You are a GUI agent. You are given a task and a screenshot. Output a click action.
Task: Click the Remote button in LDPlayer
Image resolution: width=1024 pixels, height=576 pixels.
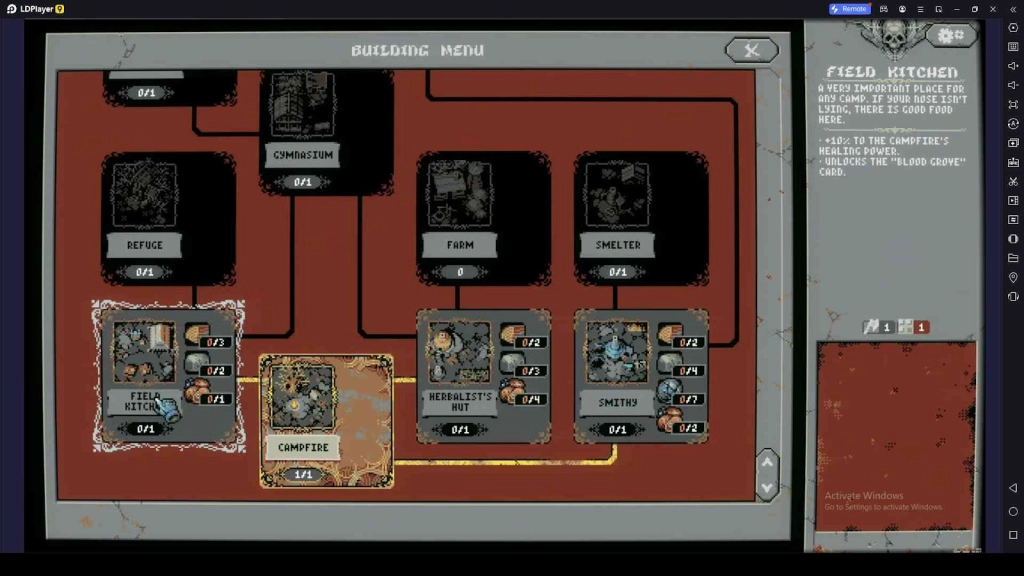coord(850,9)
